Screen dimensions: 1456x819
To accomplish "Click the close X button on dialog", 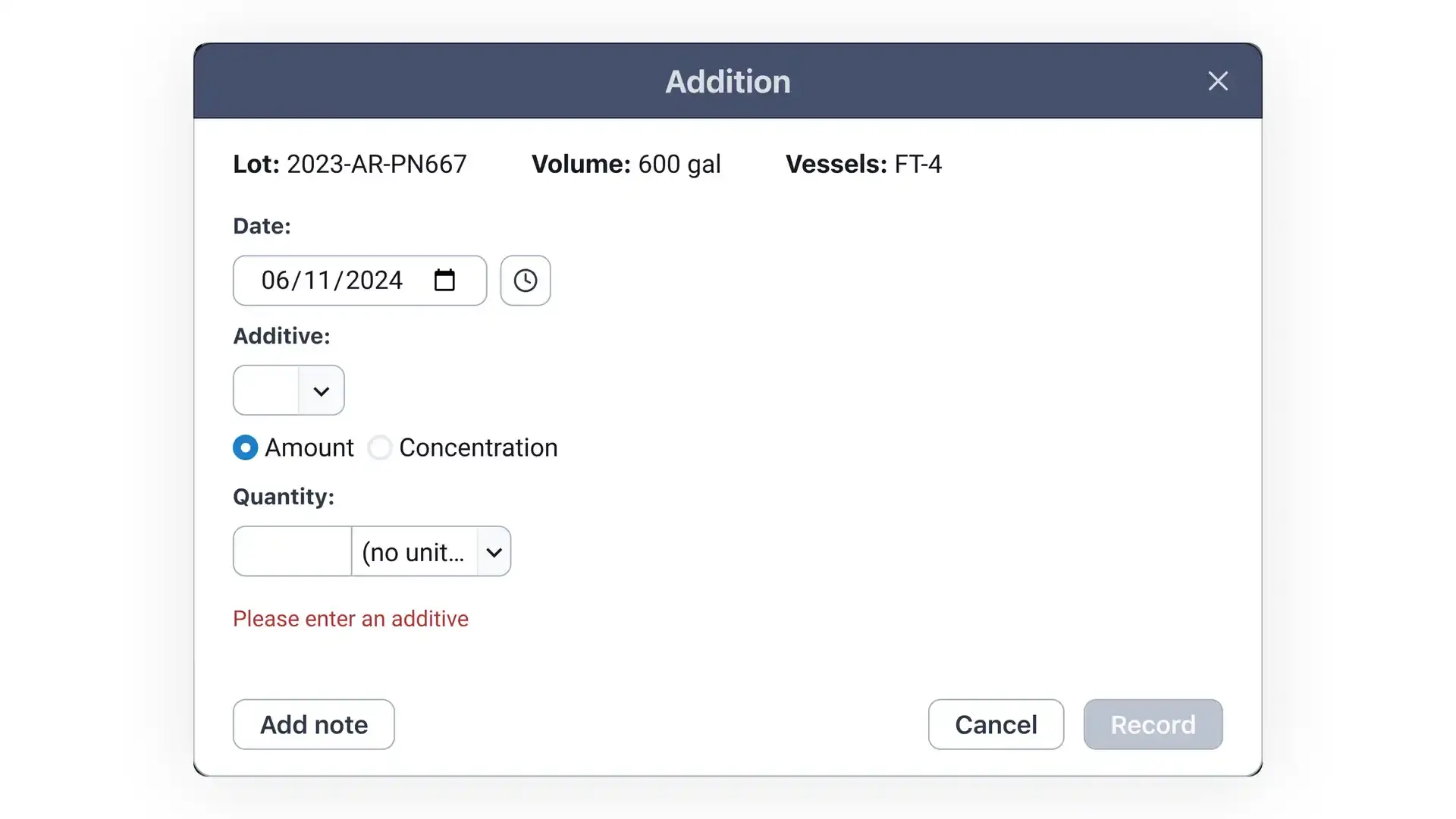I will point(1218,81).
